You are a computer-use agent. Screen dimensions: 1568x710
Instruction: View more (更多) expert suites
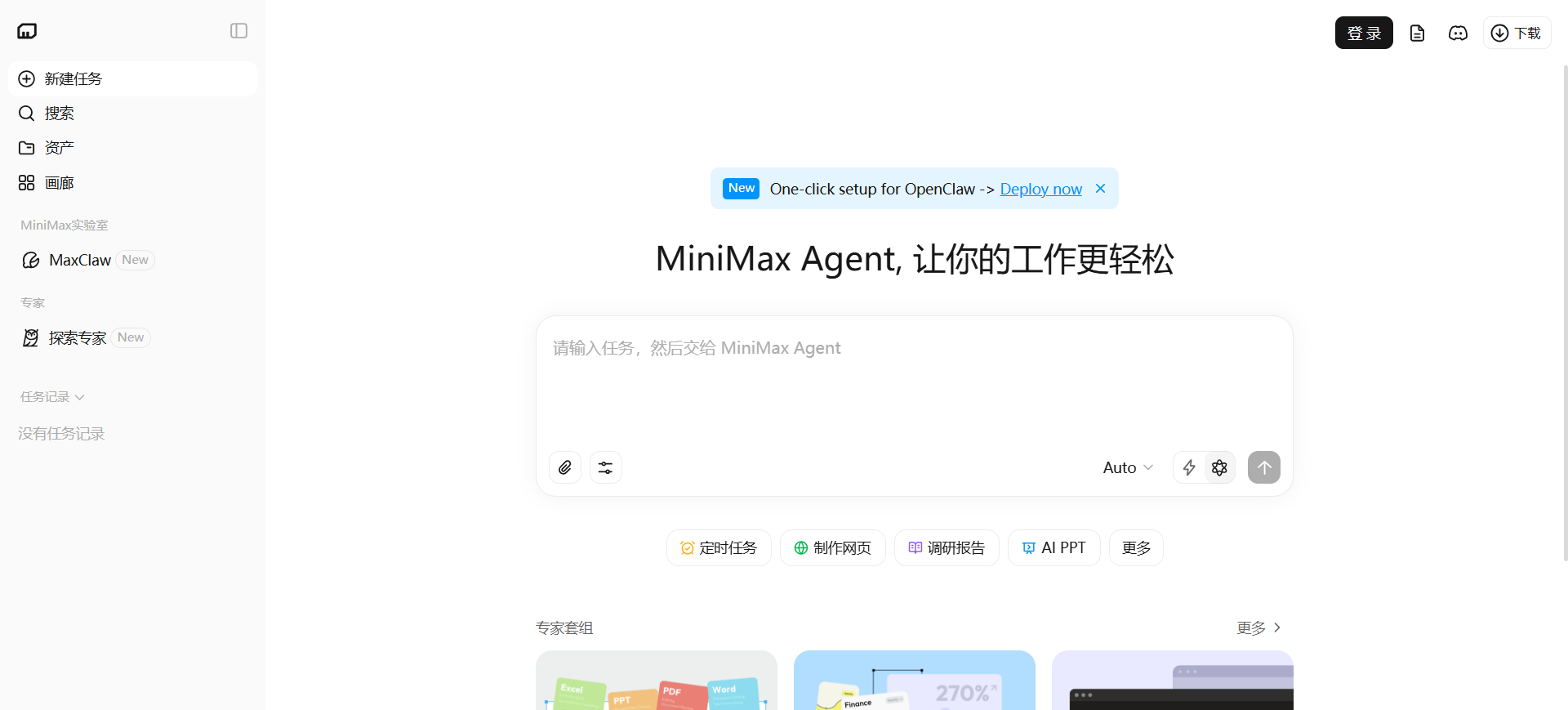pos(1258,627)
